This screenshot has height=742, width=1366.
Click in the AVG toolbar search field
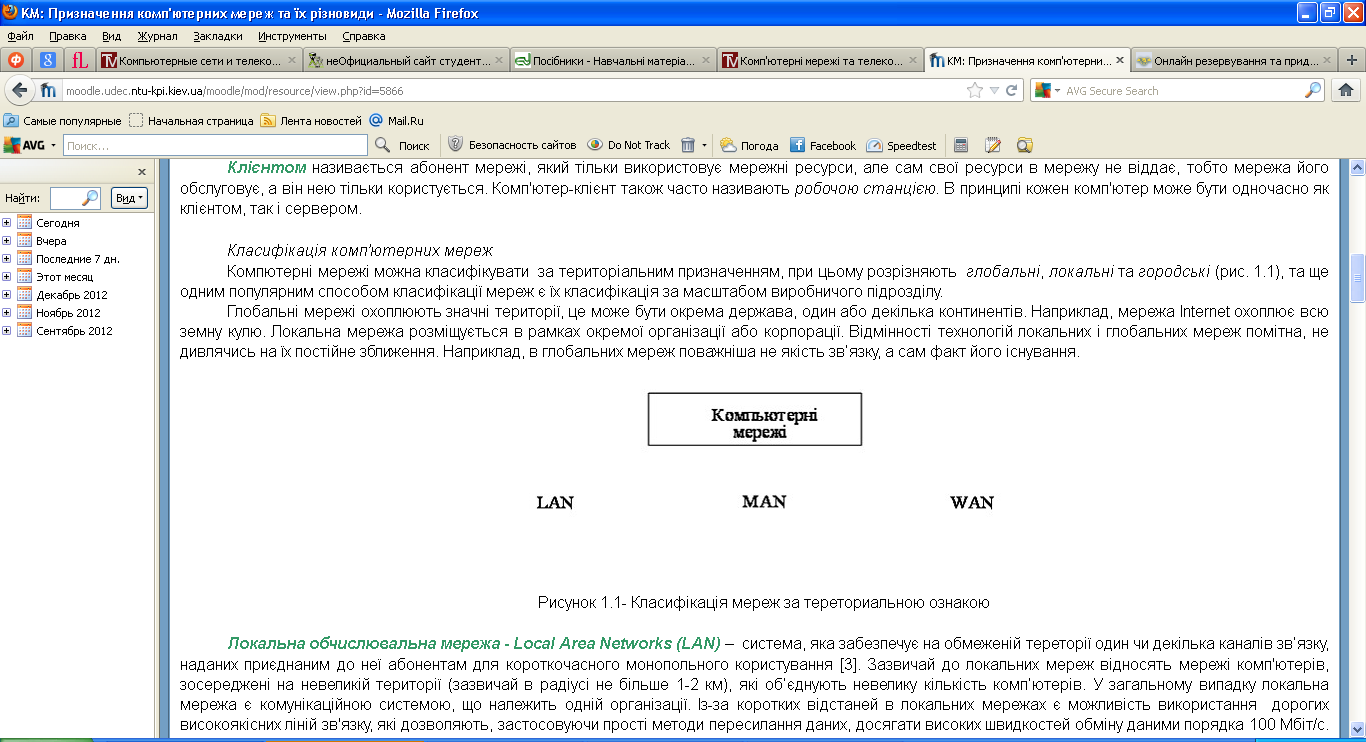(215, 145)
